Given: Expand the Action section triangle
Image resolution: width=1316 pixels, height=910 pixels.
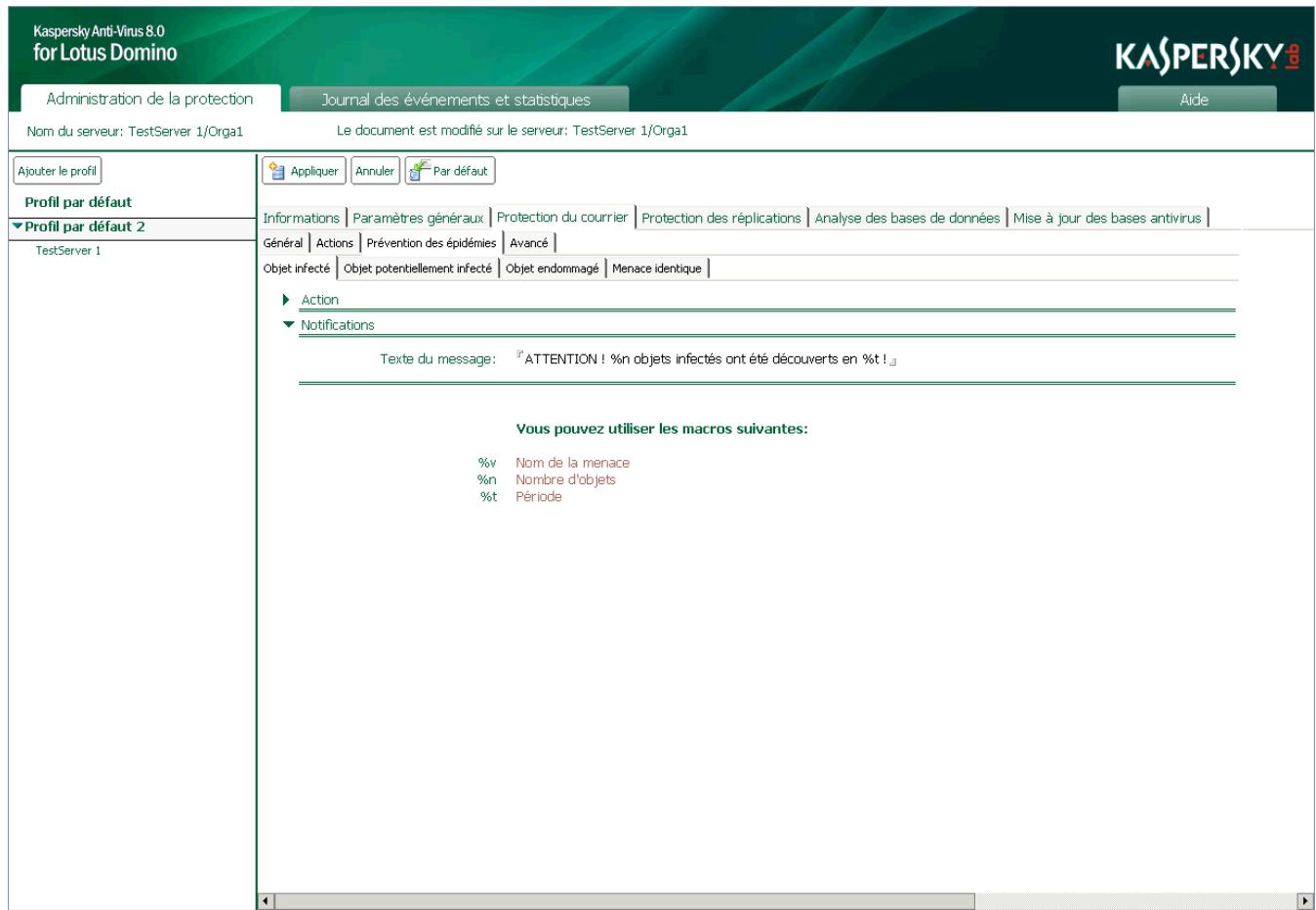Looking at the screenshot, I should click(x=286, y=300).
